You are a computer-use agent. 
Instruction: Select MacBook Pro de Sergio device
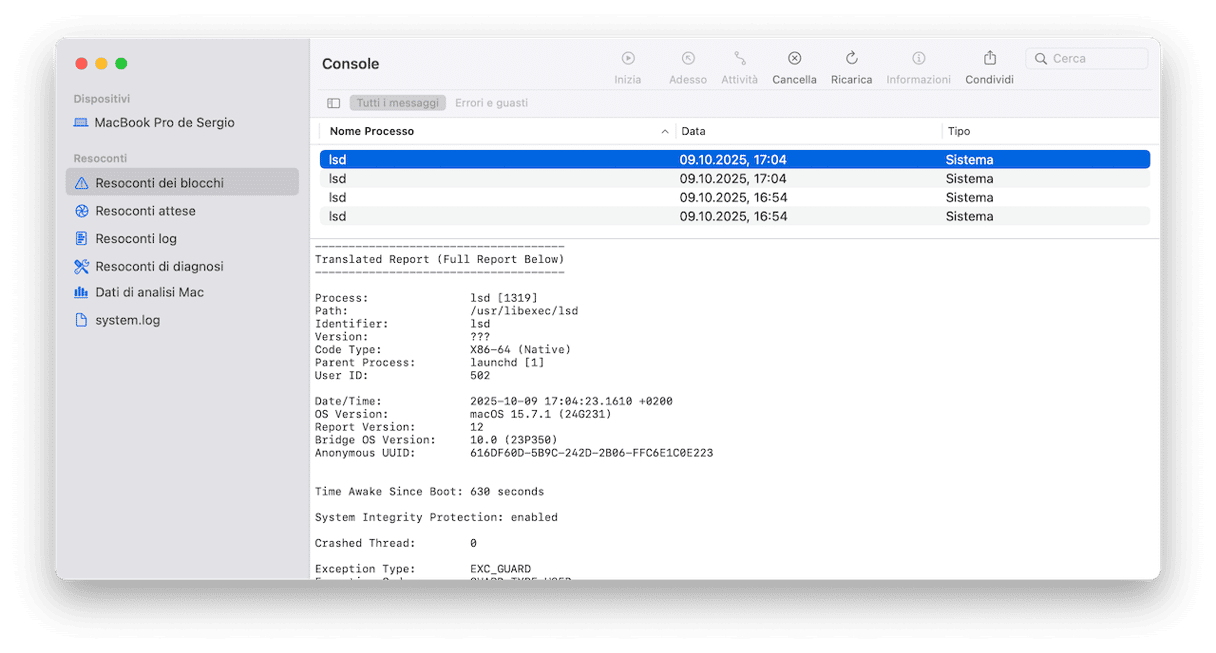click(x=164, y=123)
